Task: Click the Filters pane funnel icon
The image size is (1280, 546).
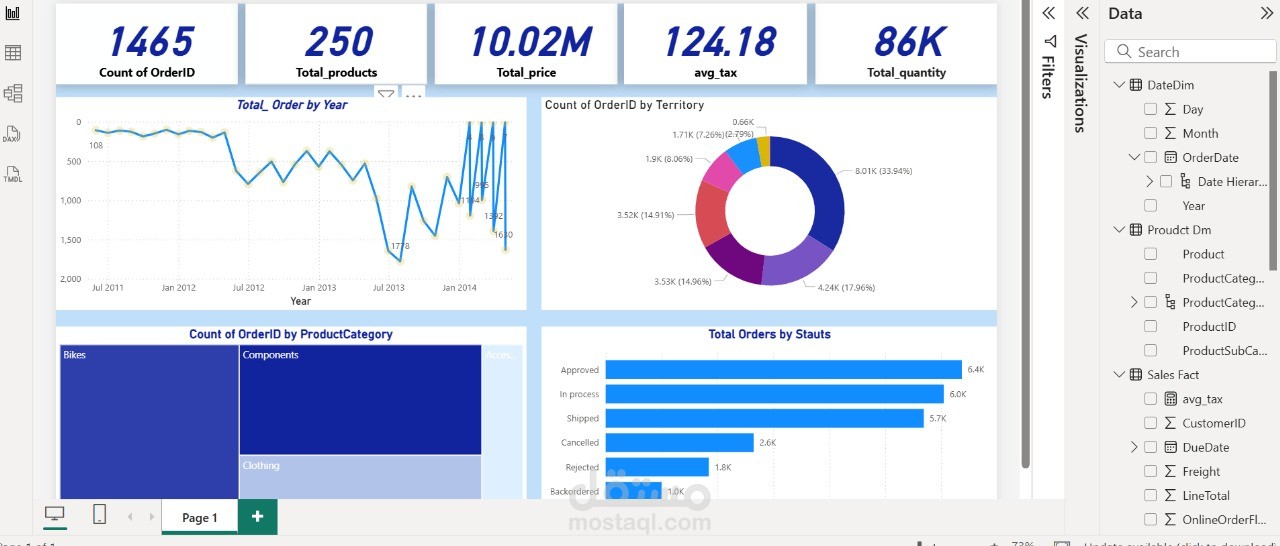Action: pos(1050,41)
